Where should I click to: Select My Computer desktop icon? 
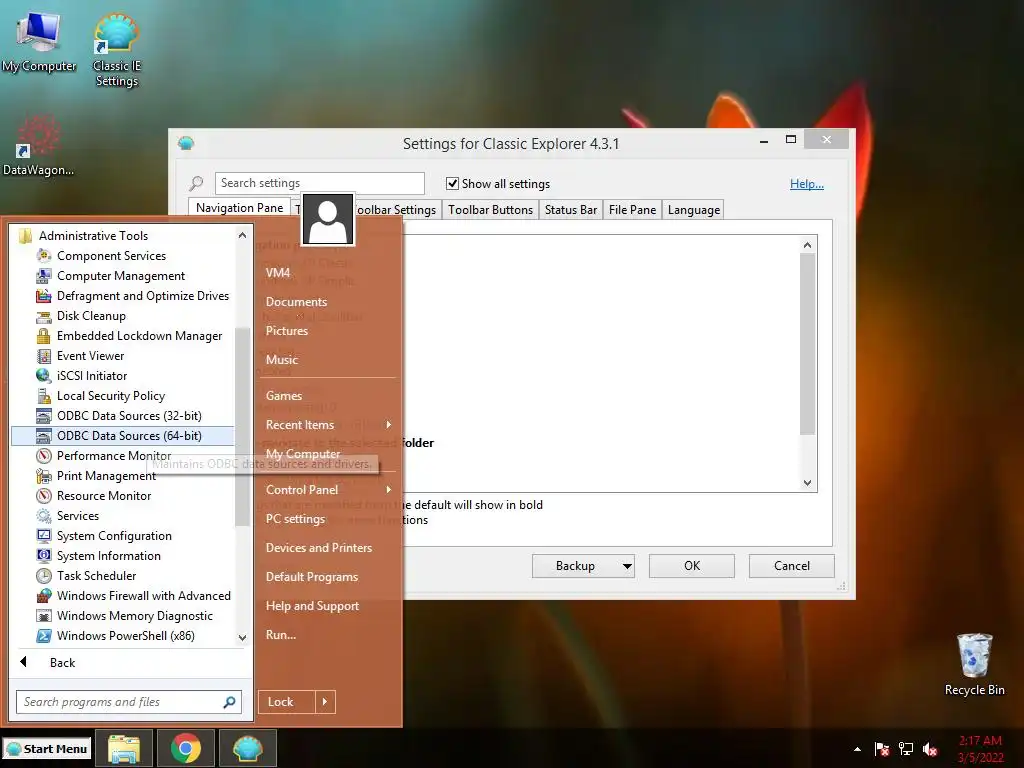coord(39,42)
